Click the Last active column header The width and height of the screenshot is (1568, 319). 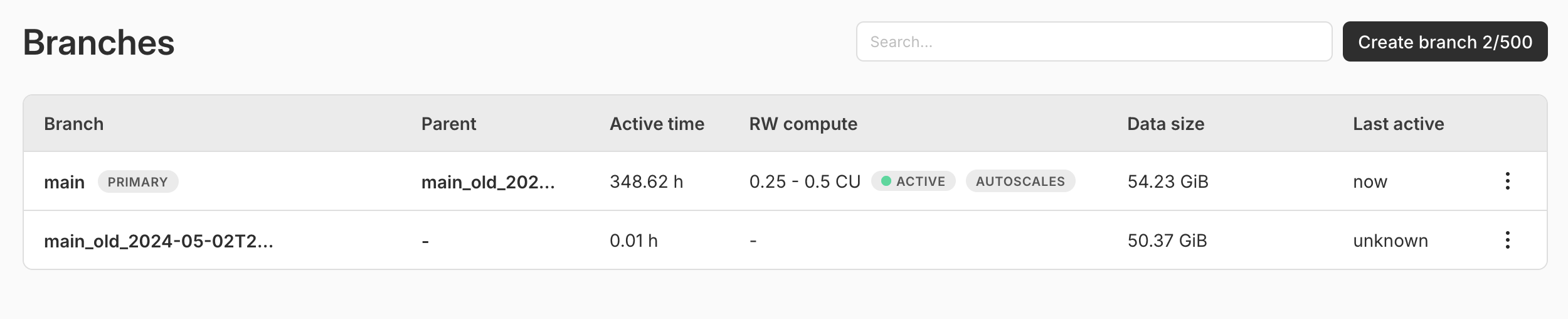[x=1398, y=124]
